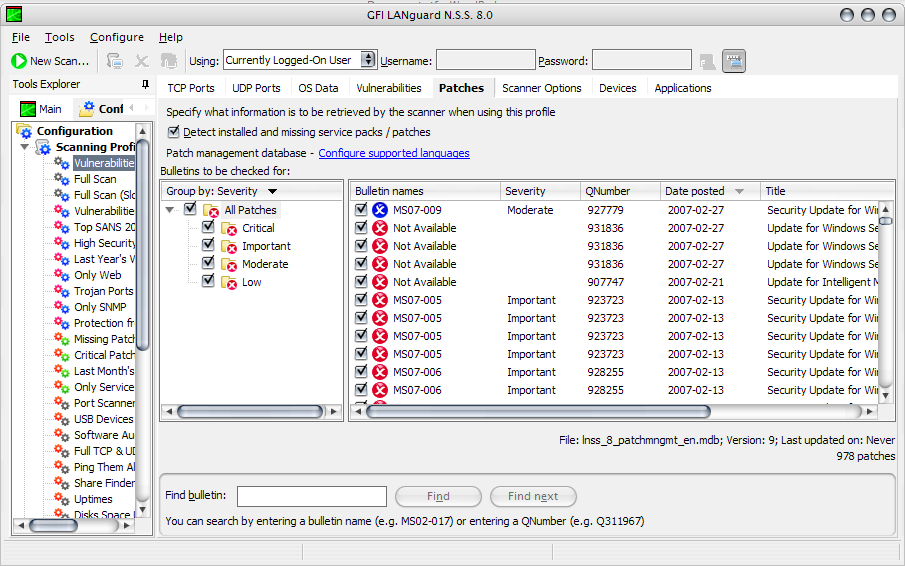This screenshot has height=566, width=905.
Task: Start a New Scan
Action: [x=50, y=61]
